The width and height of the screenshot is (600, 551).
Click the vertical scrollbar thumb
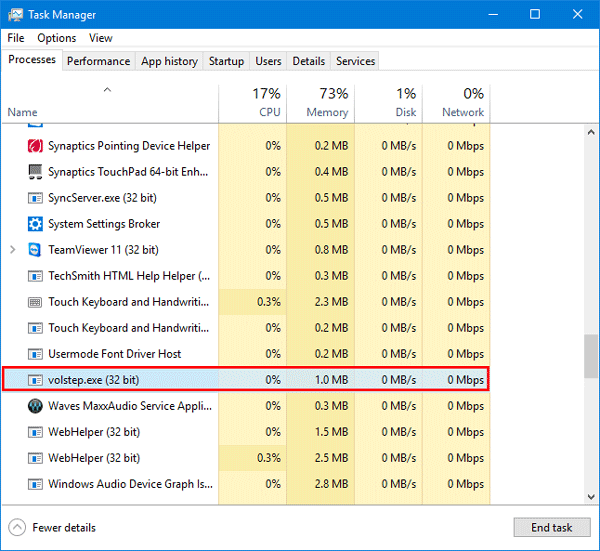click(591, 356)
